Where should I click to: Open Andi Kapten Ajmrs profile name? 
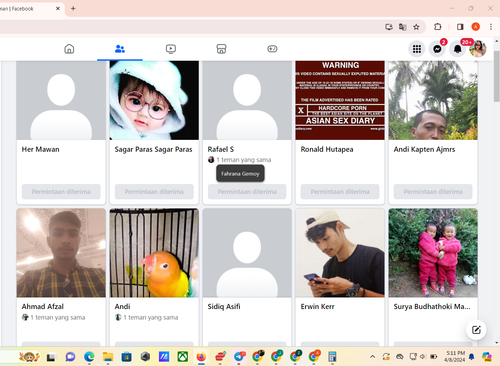(x=424, y=149)
